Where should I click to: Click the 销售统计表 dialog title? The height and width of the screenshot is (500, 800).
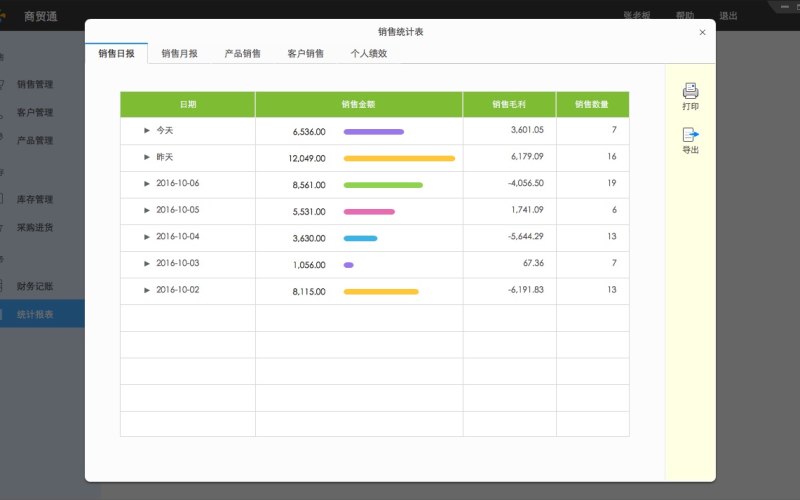click(x=401, y=32)
